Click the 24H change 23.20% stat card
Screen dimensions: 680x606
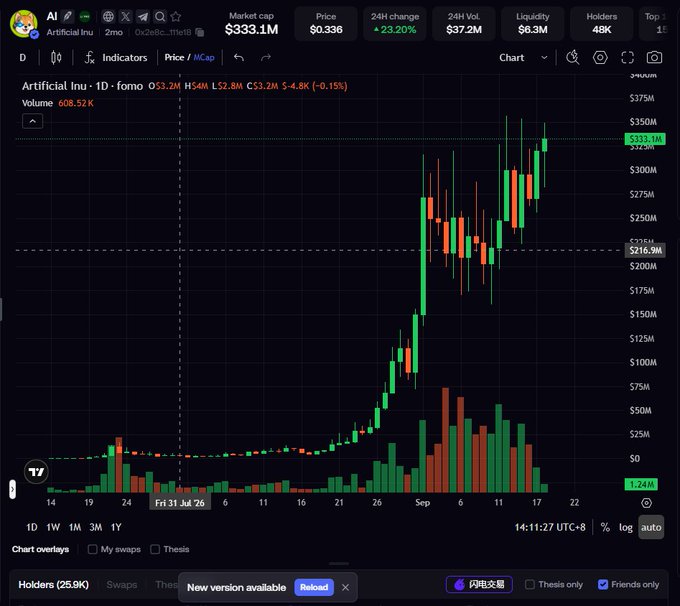pyautogui.click(x=395, y=23)
